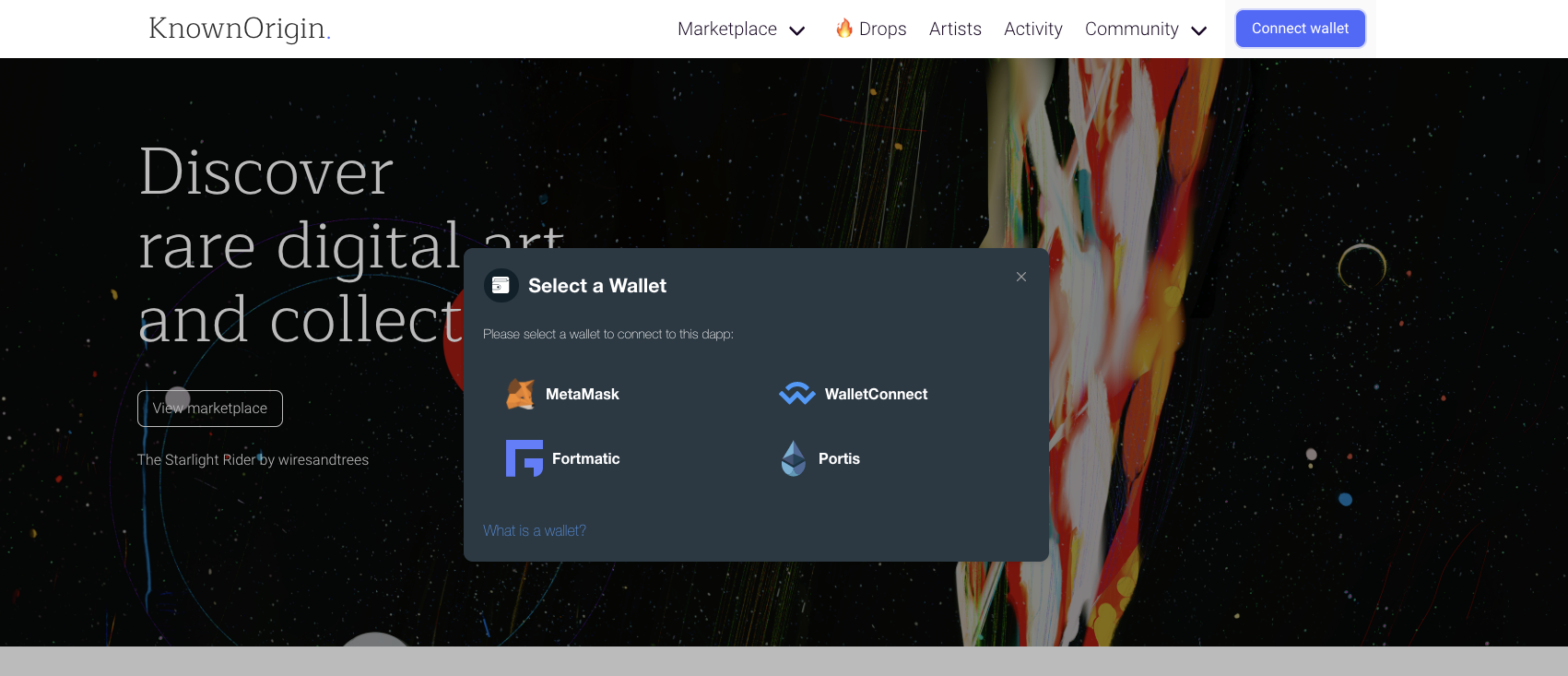This screenshot has width=1568, height=676.
Task: Click the WalletConnect wave icon
Action: point(796,394)
